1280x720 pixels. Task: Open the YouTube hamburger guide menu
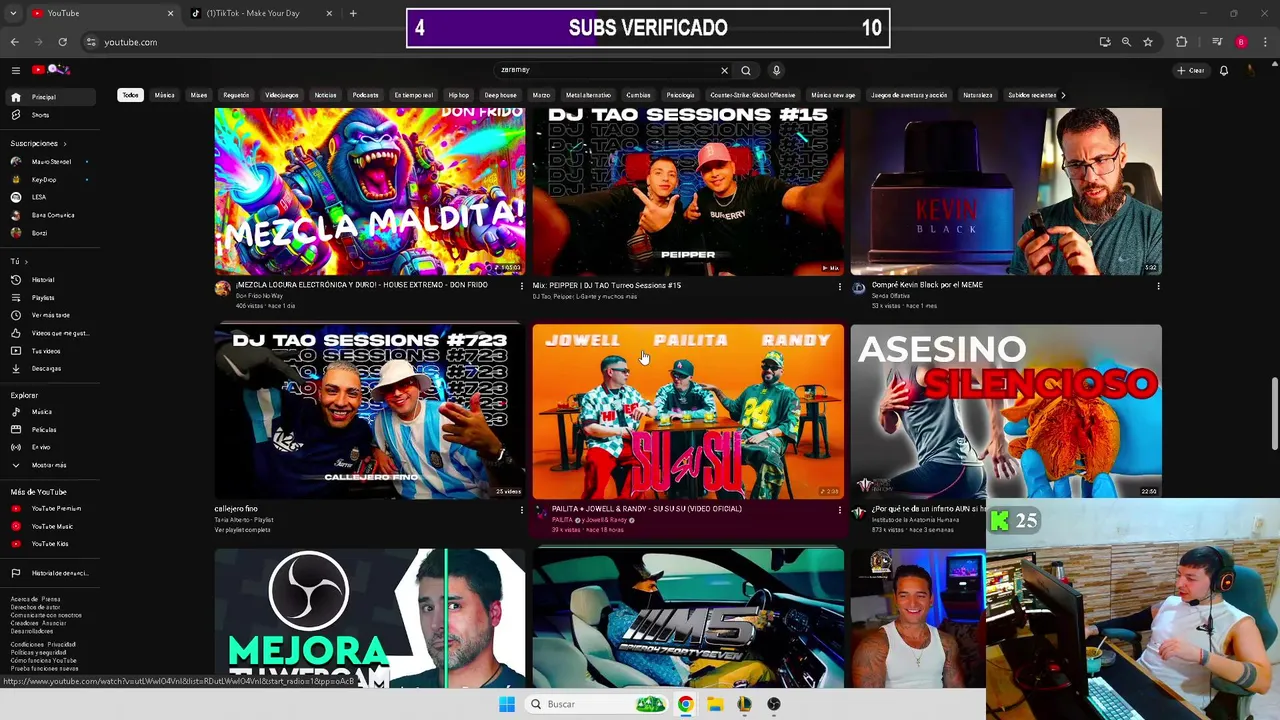point(15,70)
